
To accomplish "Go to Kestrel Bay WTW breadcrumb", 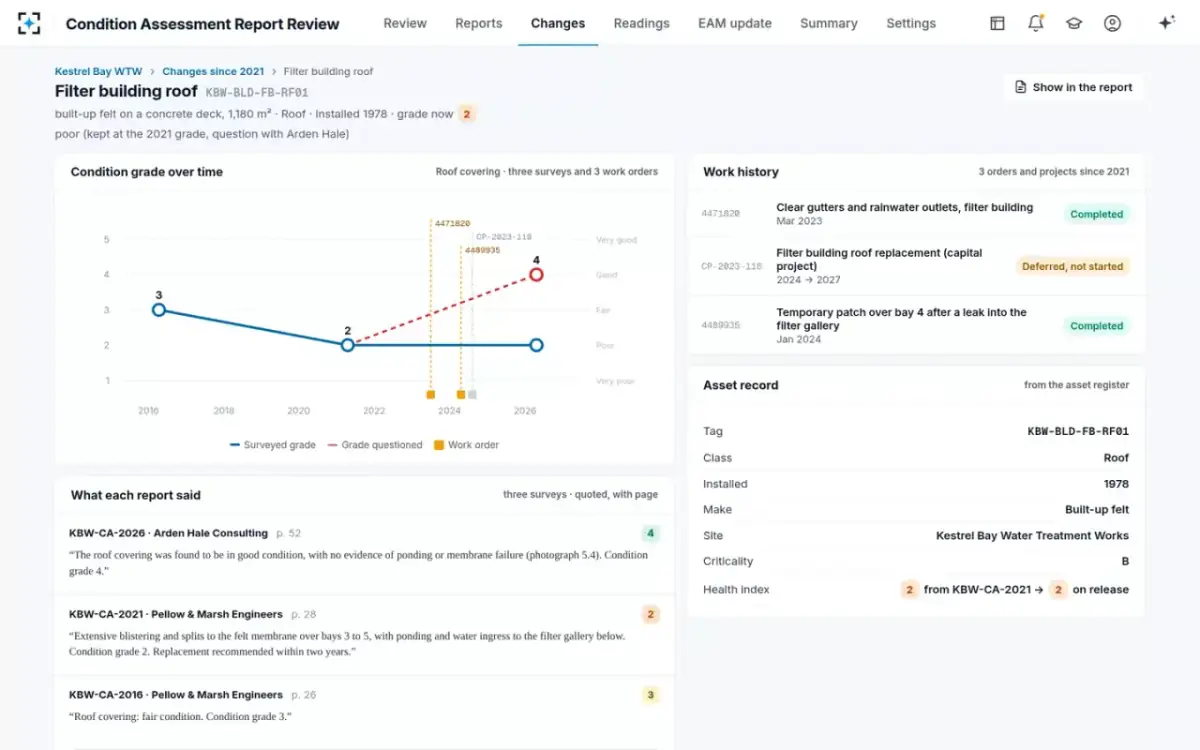I will pyautogui.click(x=98, y=71).
